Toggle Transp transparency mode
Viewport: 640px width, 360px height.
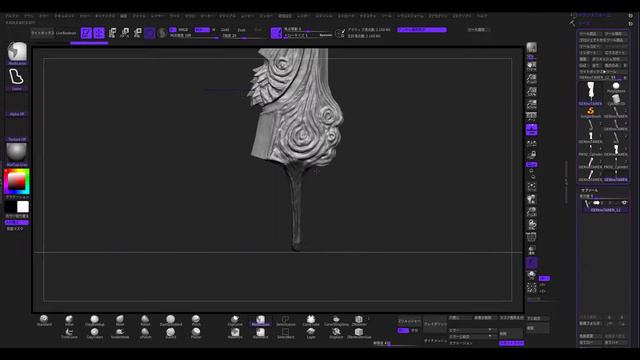tap(531, 250)
